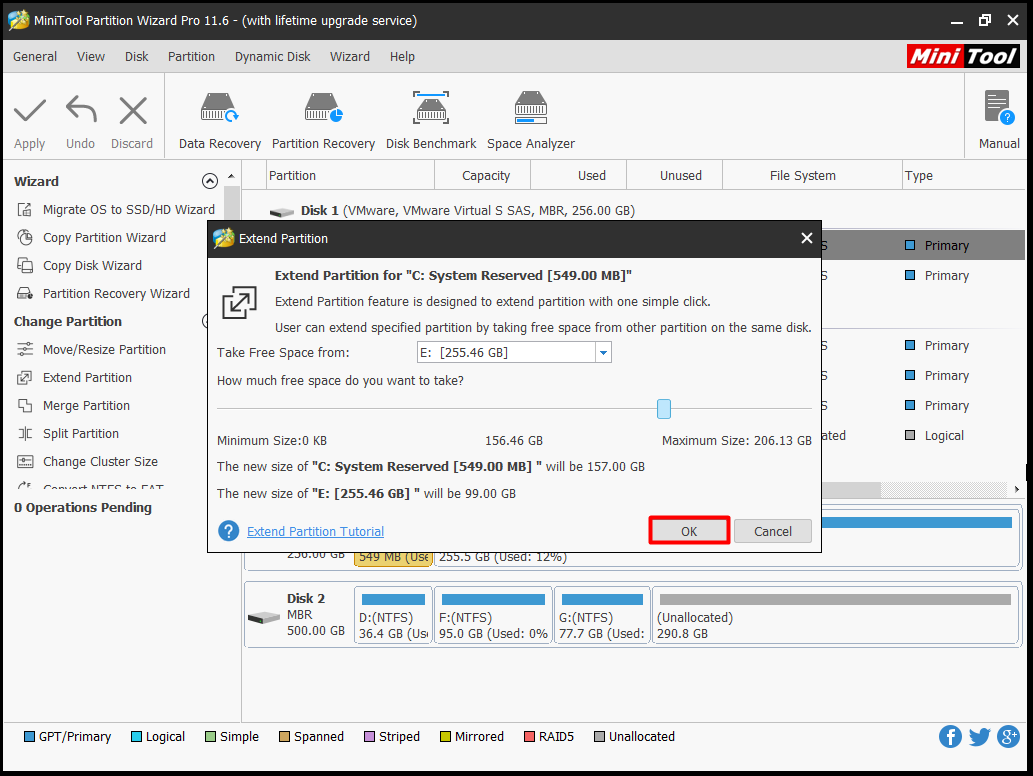Screen dimensions: 1033x776
Task: Select the F:(NTFS) partition block on Disk 2
Action: pos(493,616)
